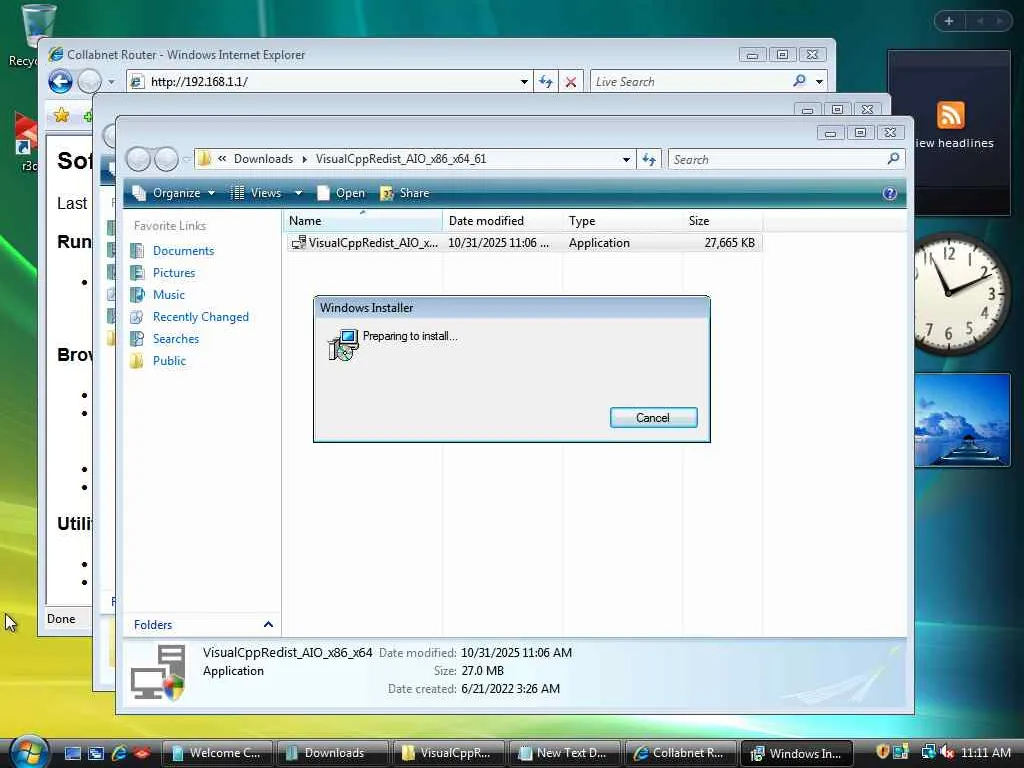Stop loading in Internet Explorer
Image resolution: width=1024 pixels, height=768 pixels.
pos(571,82)
